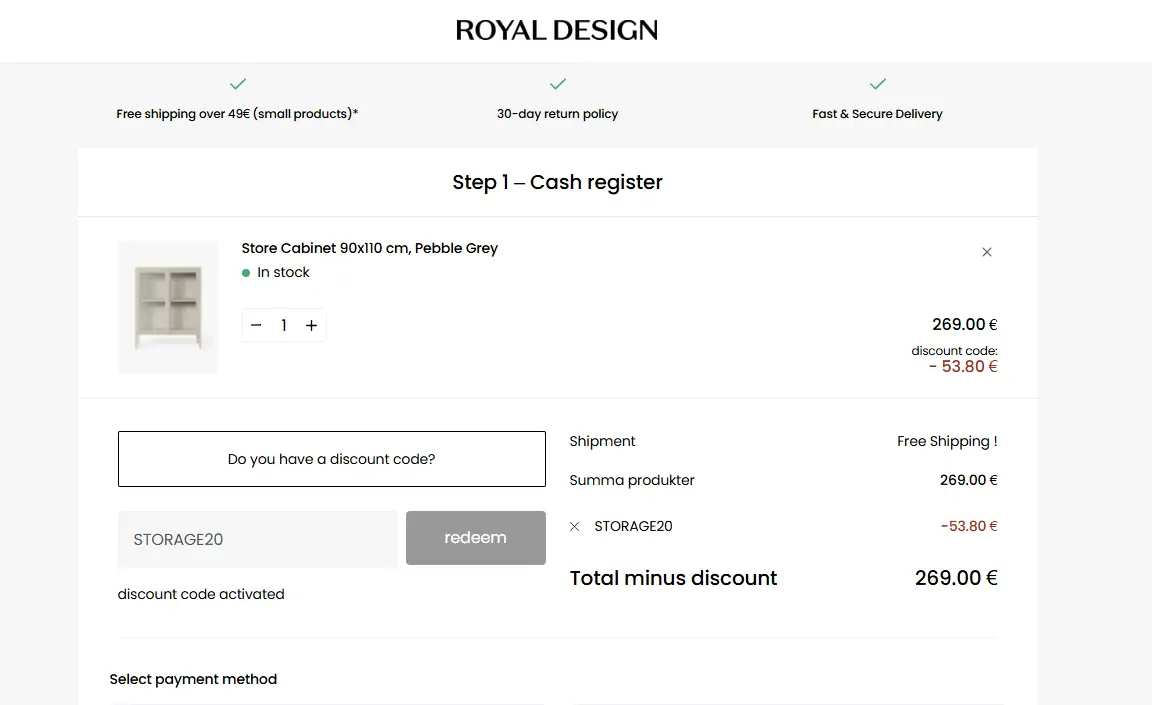Click the Select payment method heading
The height and width of the screenshot is (705, 1152).
[x=193, y=679]
